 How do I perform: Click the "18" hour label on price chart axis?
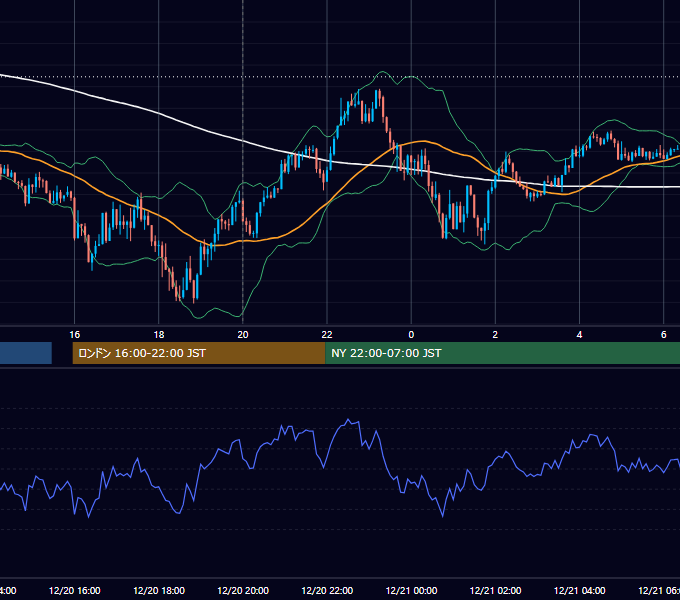point(159,335)
